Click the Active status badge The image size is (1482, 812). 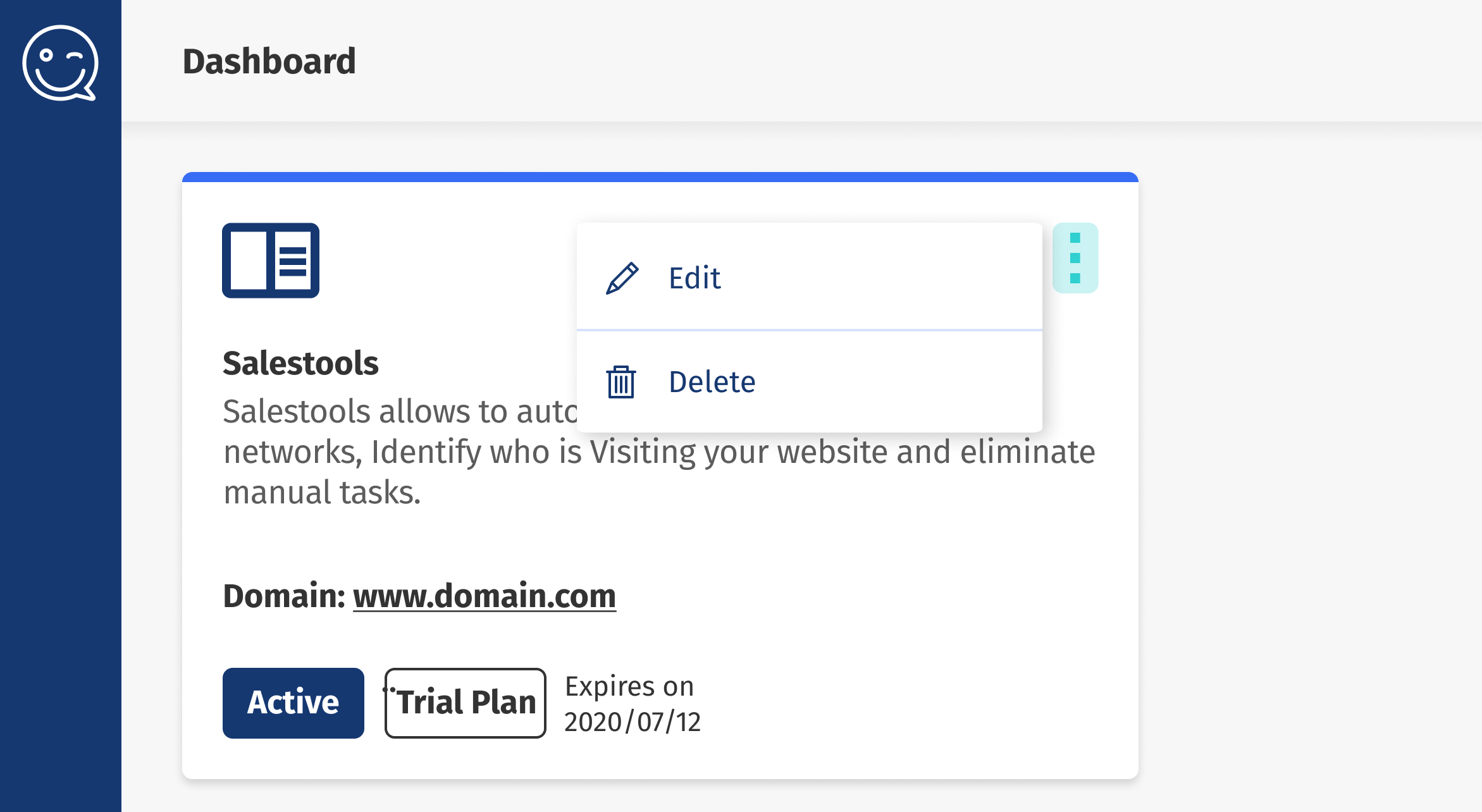293,703
